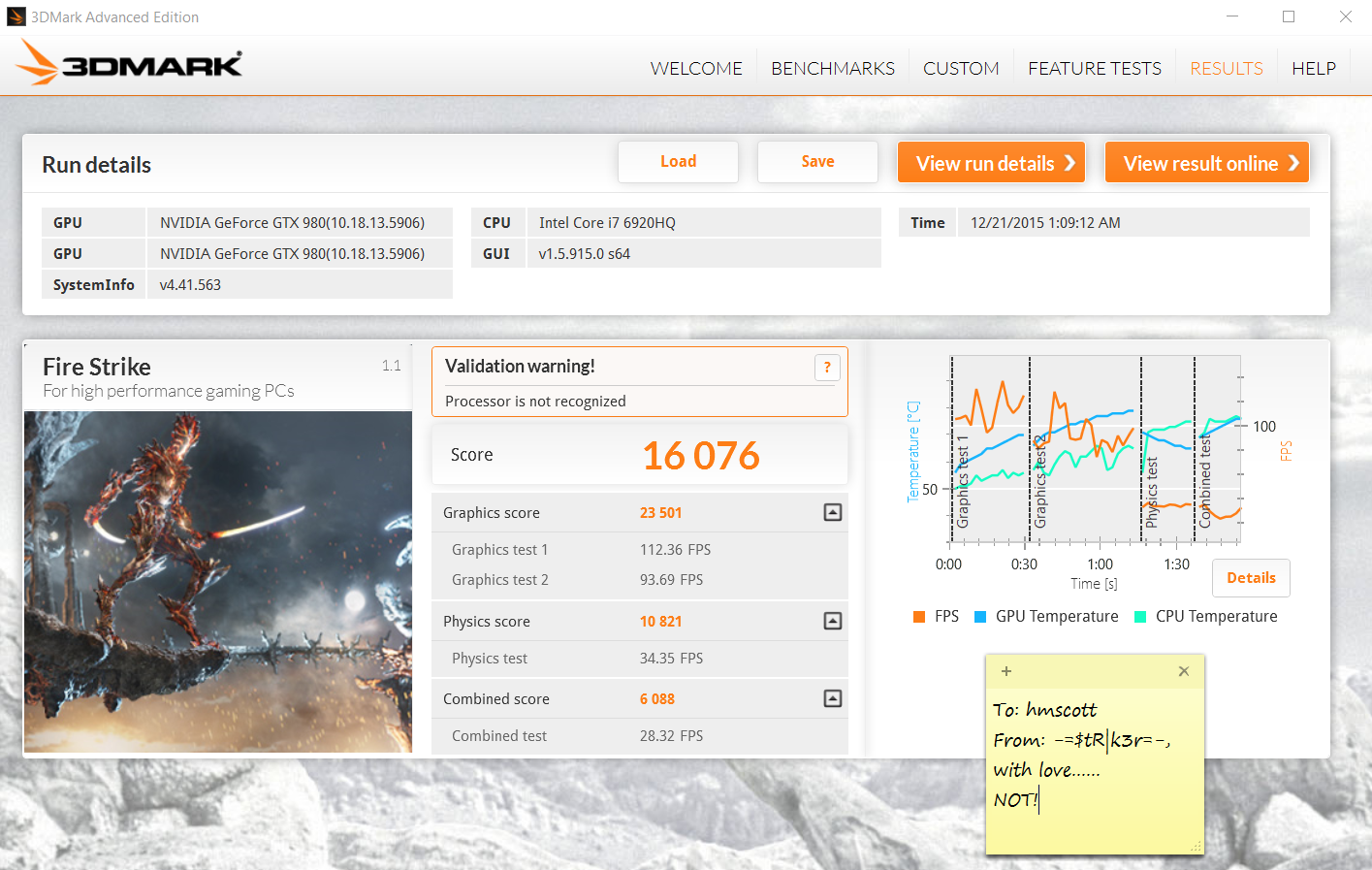The height and width of the screenshot is (870, 1372).
Task: Click the Load button
Action: 678,162
